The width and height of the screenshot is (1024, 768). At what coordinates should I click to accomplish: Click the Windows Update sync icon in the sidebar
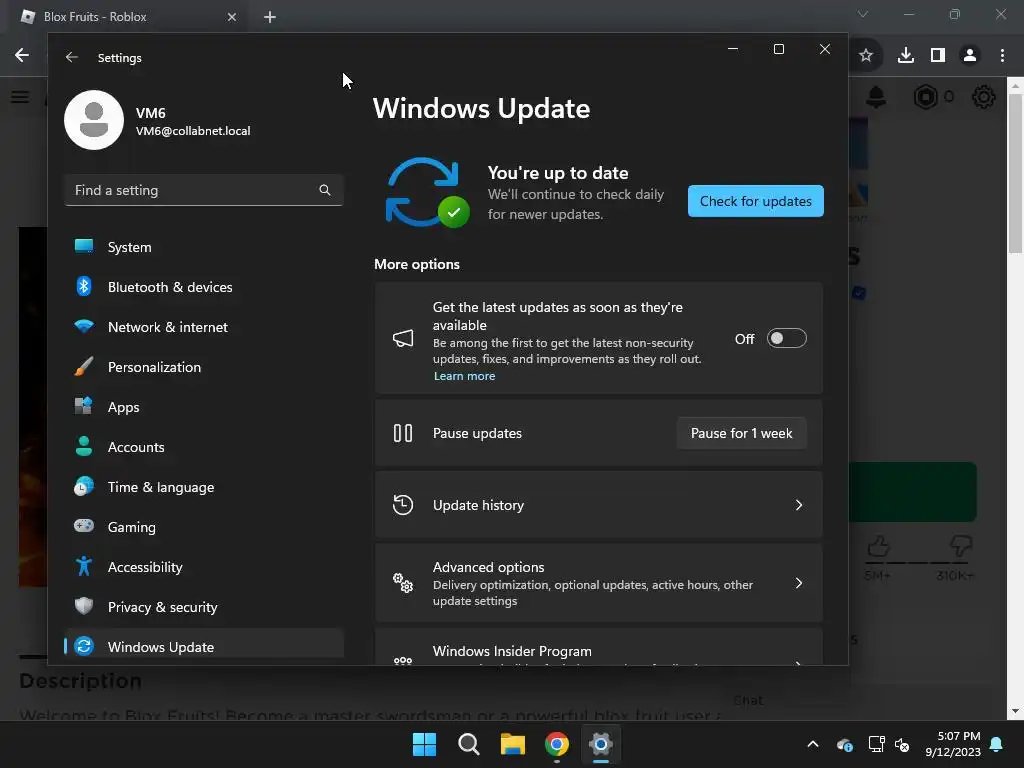click(84, 646)
